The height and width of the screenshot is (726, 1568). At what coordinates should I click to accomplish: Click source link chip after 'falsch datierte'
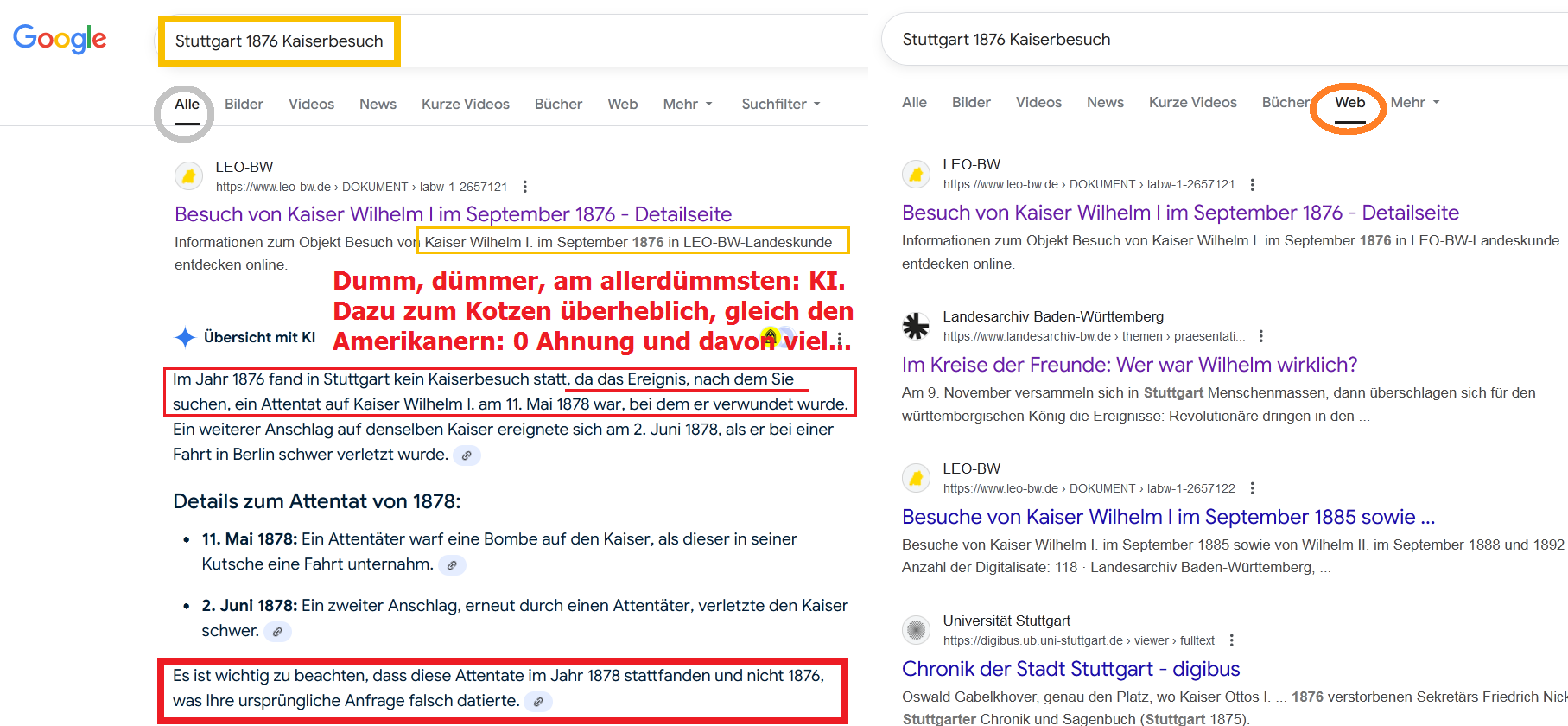point(537,702)
